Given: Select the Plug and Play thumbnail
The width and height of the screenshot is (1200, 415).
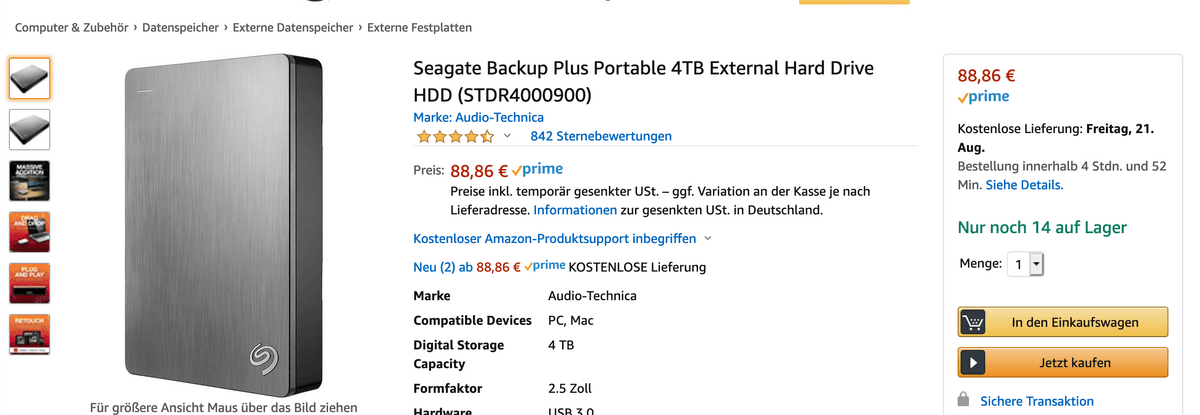Looking at the screenshot, I should [x=29, y=283].
